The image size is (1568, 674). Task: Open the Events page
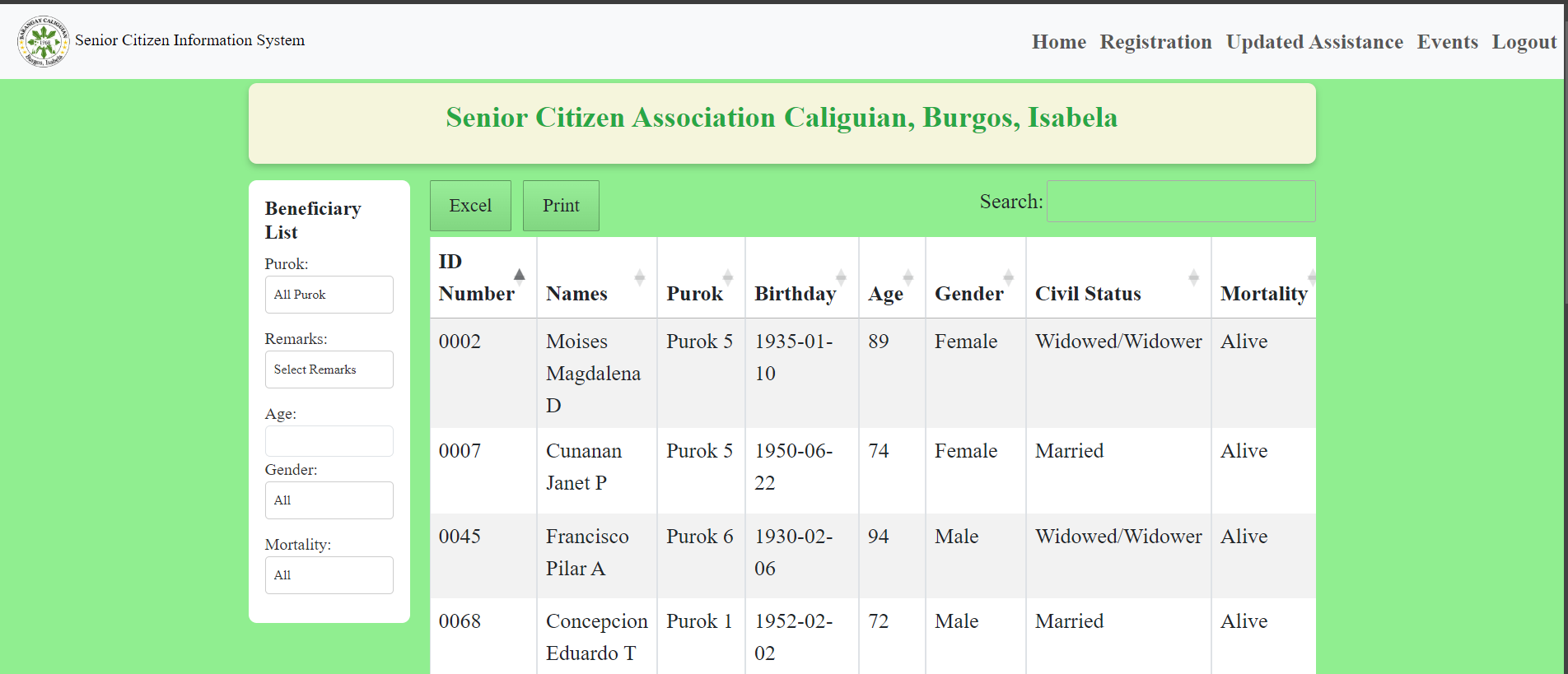pos(1448,42)
